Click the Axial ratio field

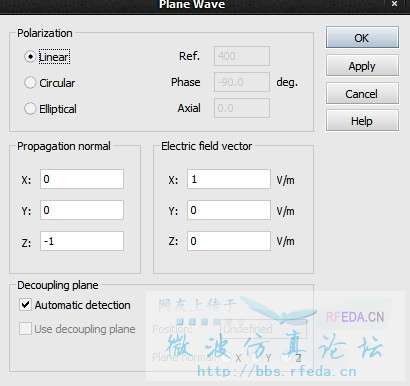click(242, 108)
